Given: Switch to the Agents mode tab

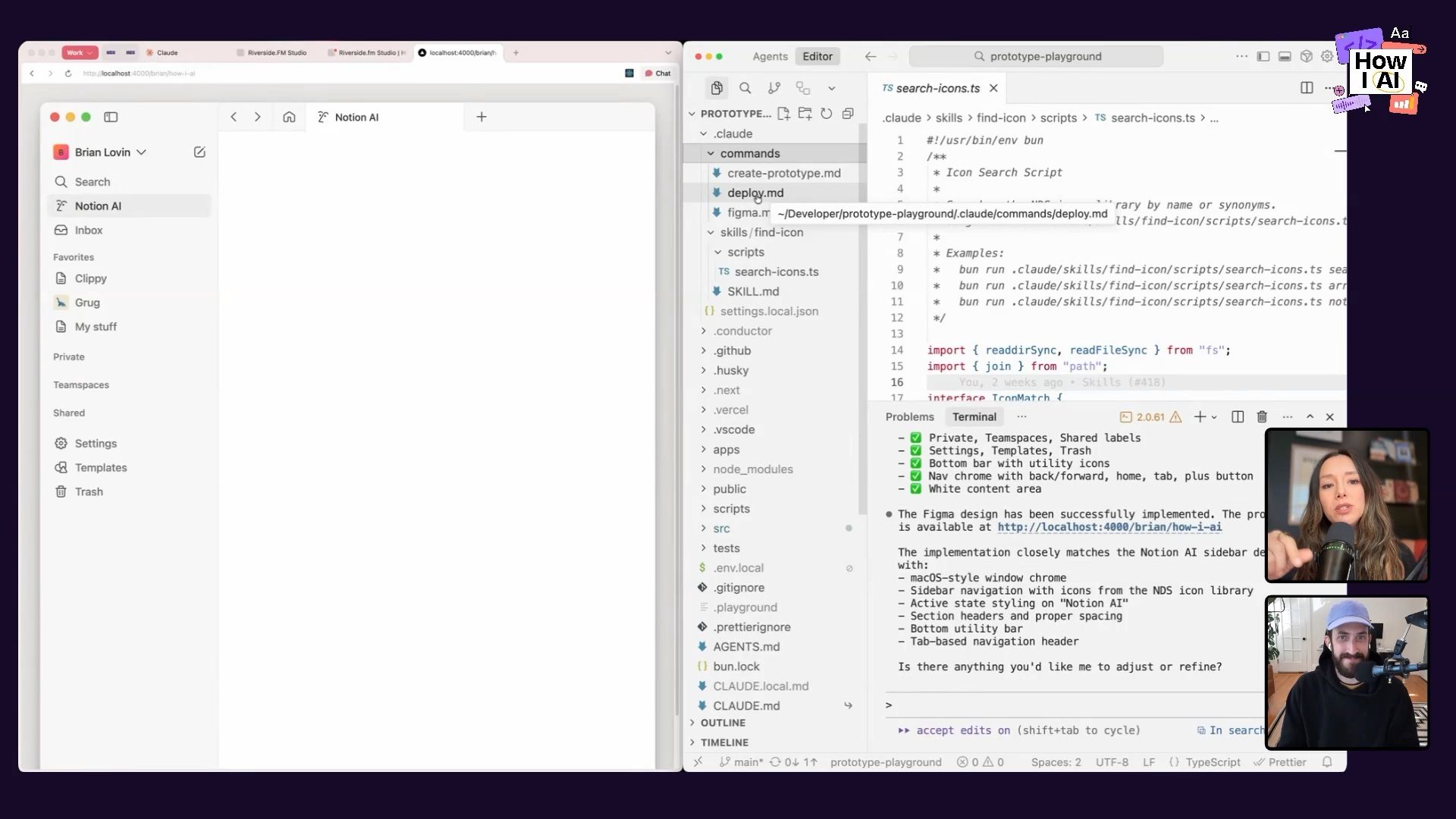Looking at the screenshot, I should (770, 56).
